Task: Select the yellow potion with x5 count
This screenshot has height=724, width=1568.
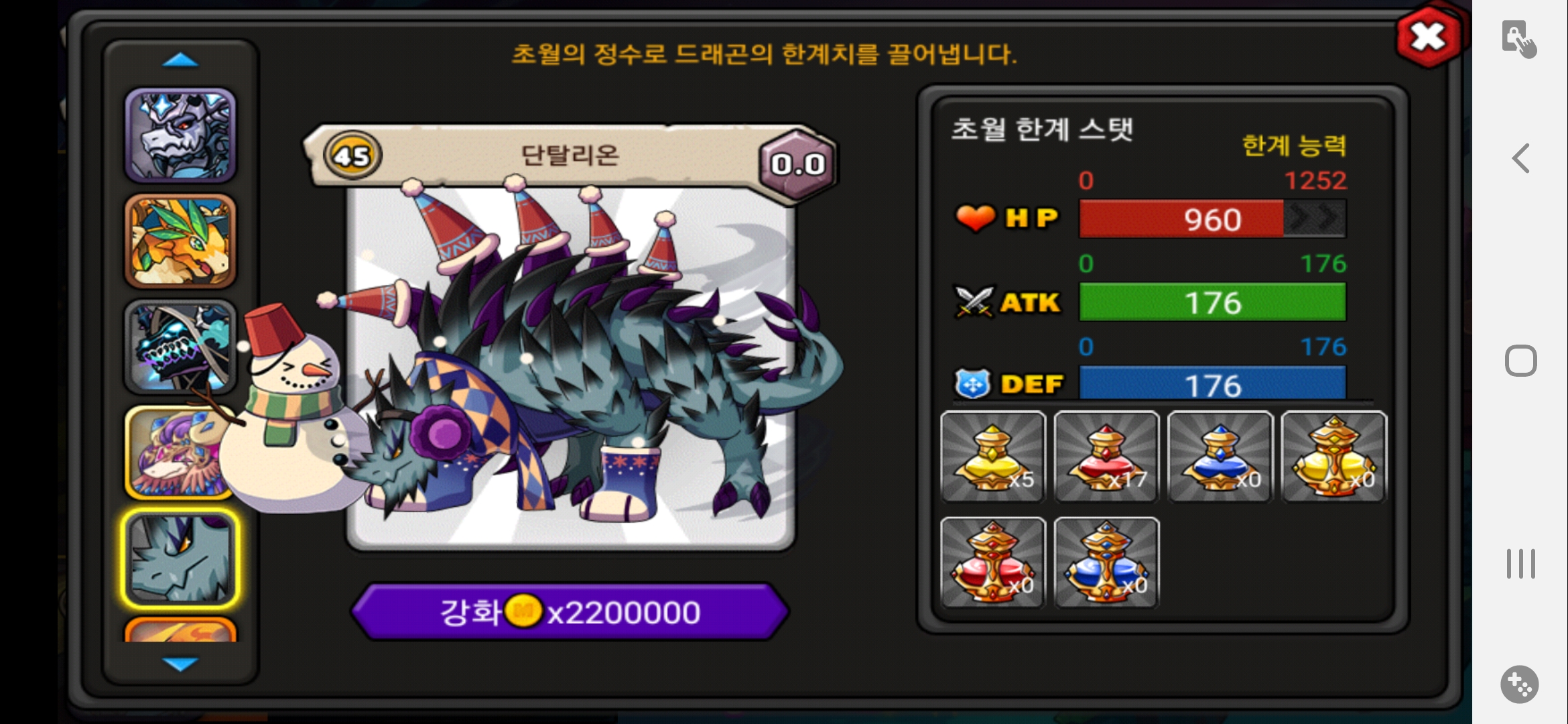Action: (x=993, y=457)
